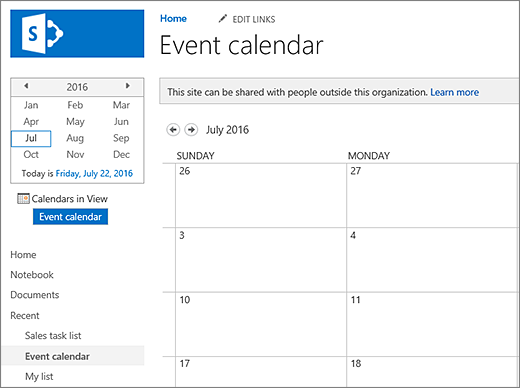Open My list under Recent
The width and height of the screenshot is (520, 388).
[x=39, y=377]
